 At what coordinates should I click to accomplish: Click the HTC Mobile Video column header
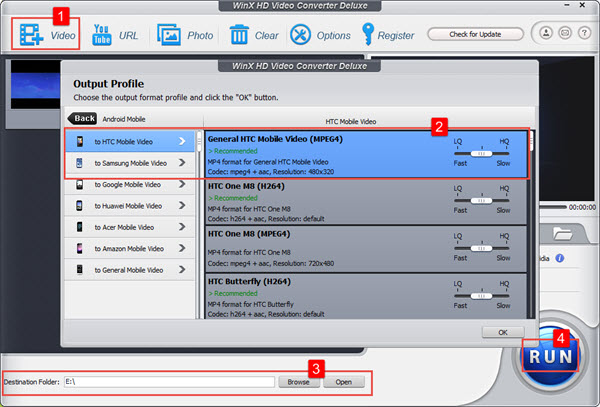351,121
